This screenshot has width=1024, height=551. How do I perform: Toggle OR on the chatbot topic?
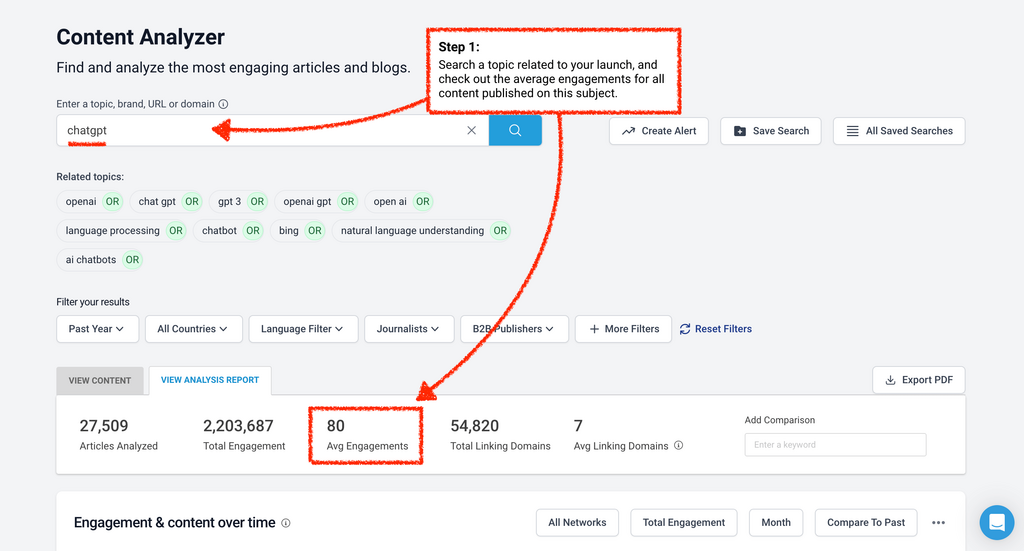click(x=253, y=231)
